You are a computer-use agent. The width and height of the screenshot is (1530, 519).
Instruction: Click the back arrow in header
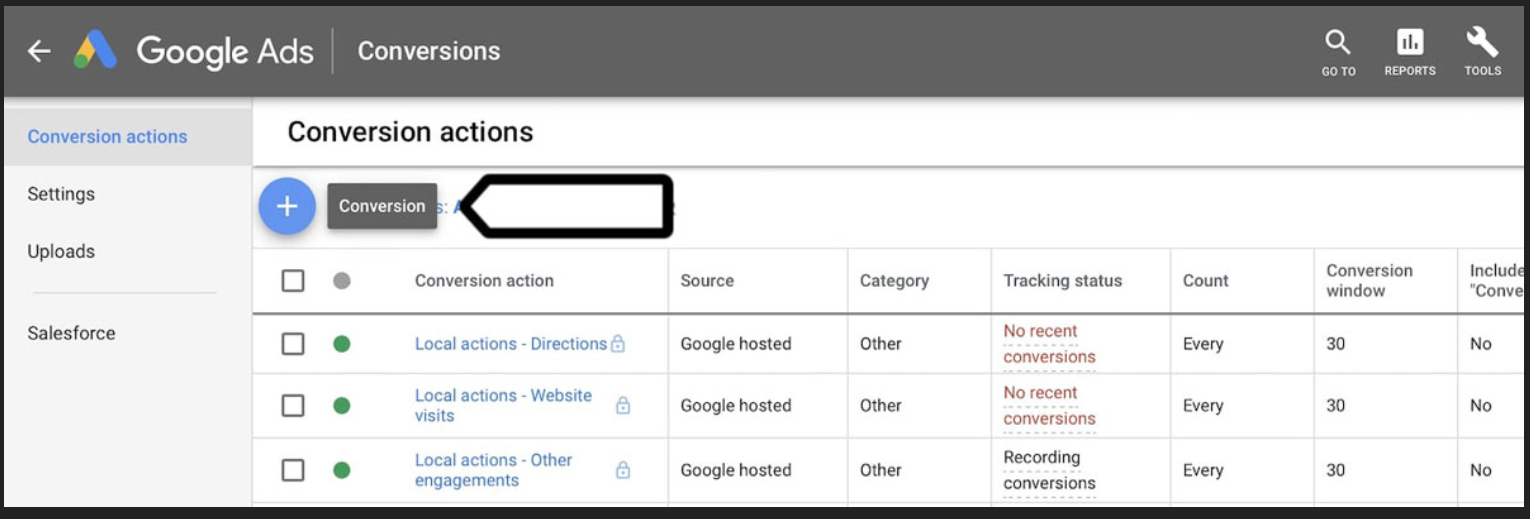(x=39, y=51)
